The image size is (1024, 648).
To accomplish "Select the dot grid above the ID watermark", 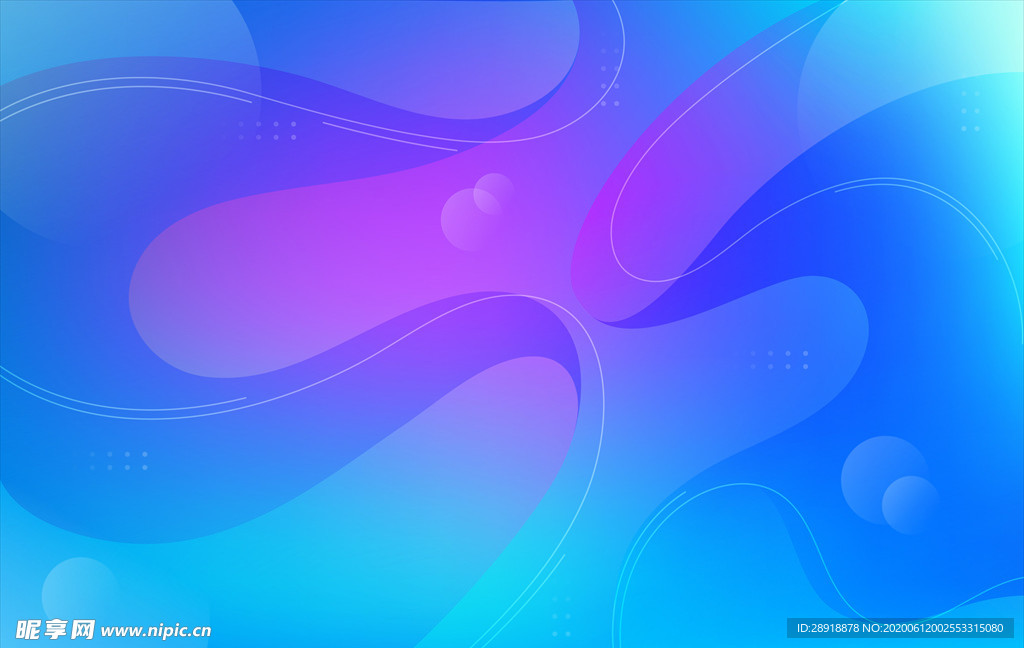I will [779, 359].
